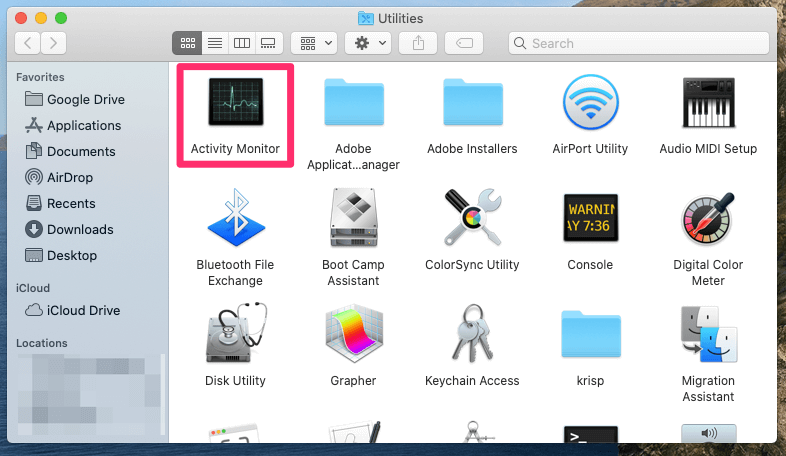
Task: Switch to list view
Action: tap(215, 43)
